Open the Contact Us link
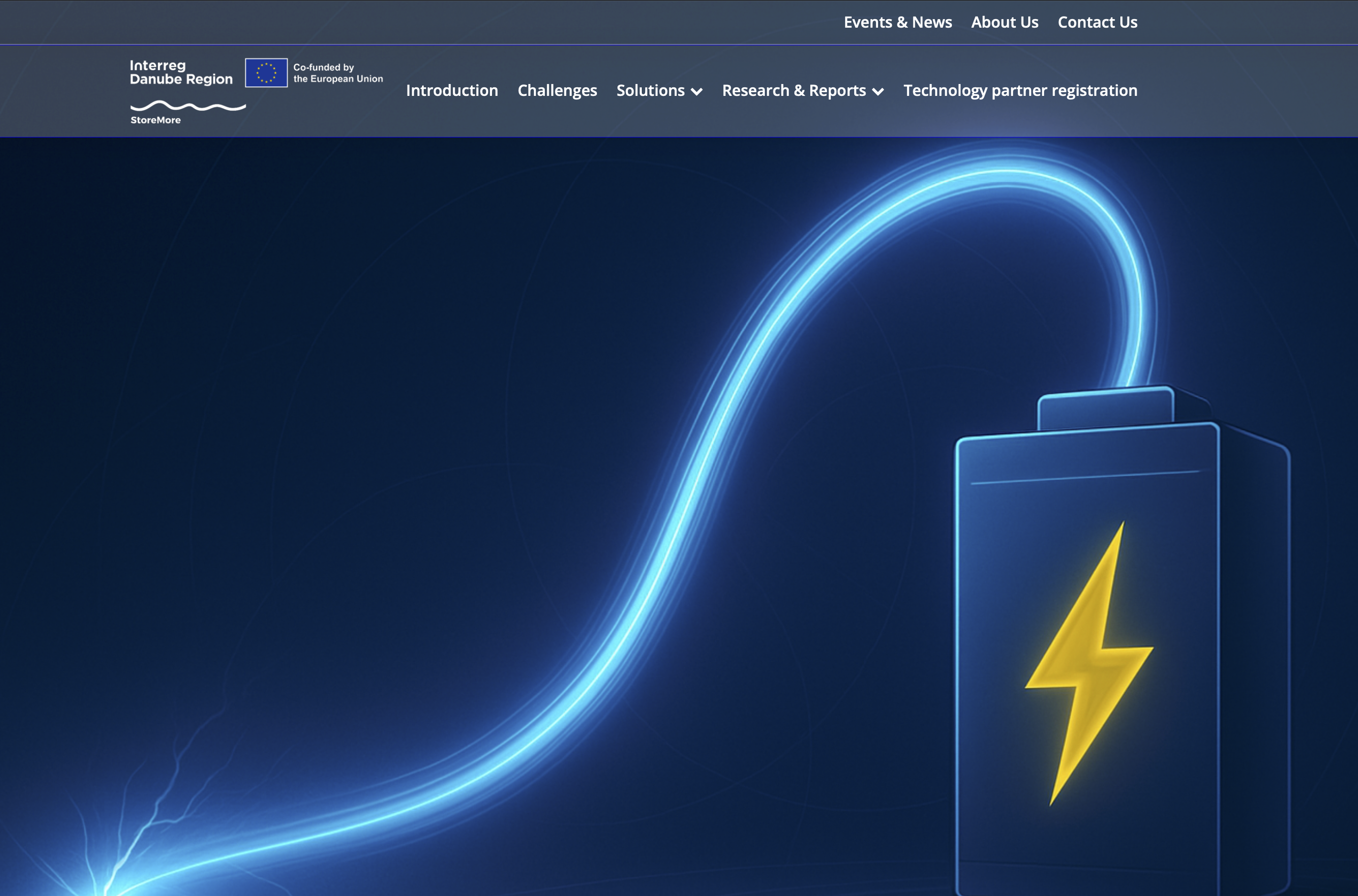This screenshot has height=896, width=1358. point(1097,22)
